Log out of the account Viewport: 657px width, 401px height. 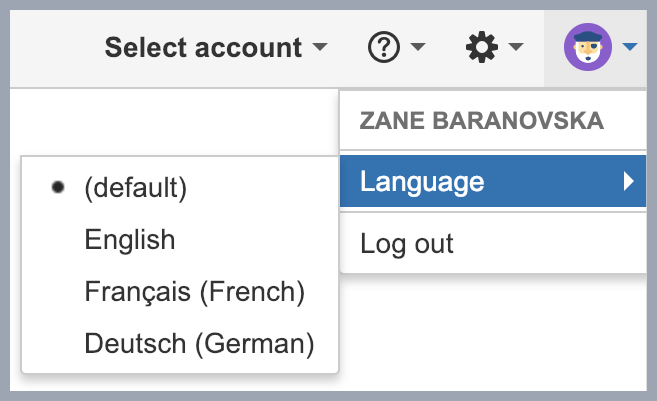407,243
